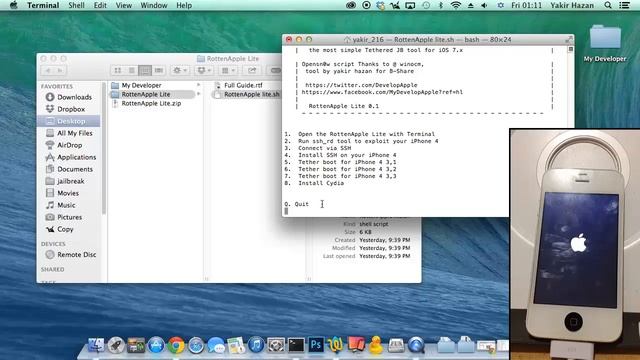The height and width of the screenshot is (360, 640).
Task: Click Finder forward navigation arrow
Action: click(x=60, y=71)
